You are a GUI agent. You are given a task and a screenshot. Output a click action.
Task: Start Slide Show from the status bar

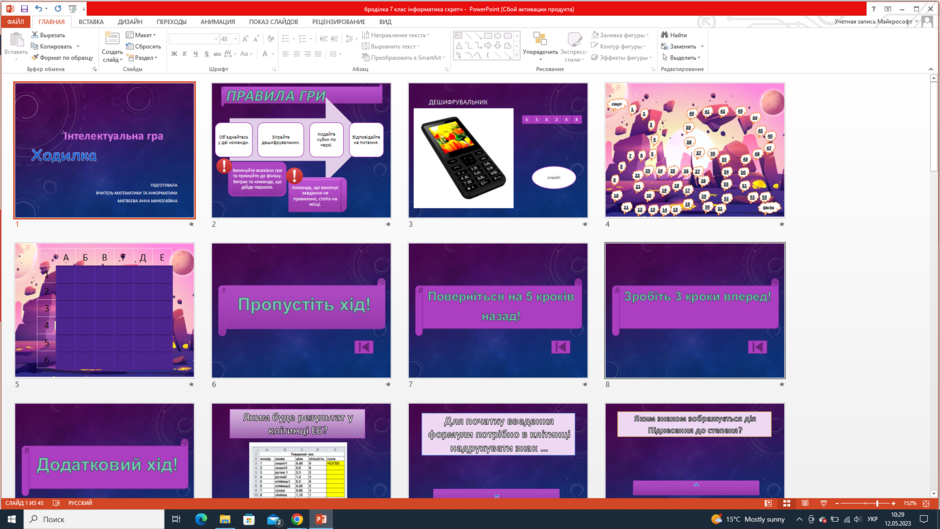coord(824,503)
